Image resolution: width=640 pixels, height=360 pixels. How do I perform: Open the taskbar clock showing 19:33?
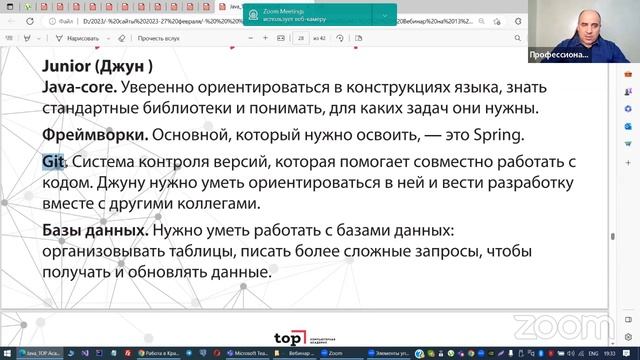pos(609,353)
